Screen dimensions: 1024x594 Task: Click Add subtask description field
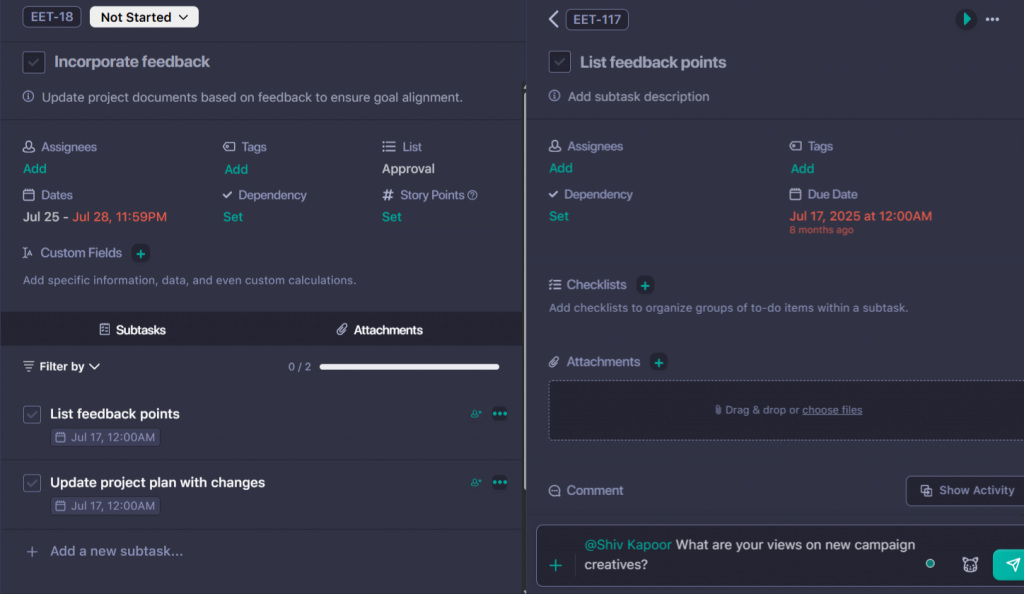click(x=638, y=97)
